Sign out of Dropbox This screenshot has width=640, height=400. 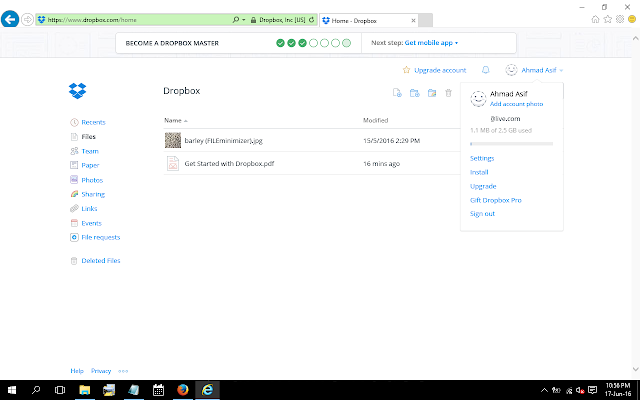[482, 213]
